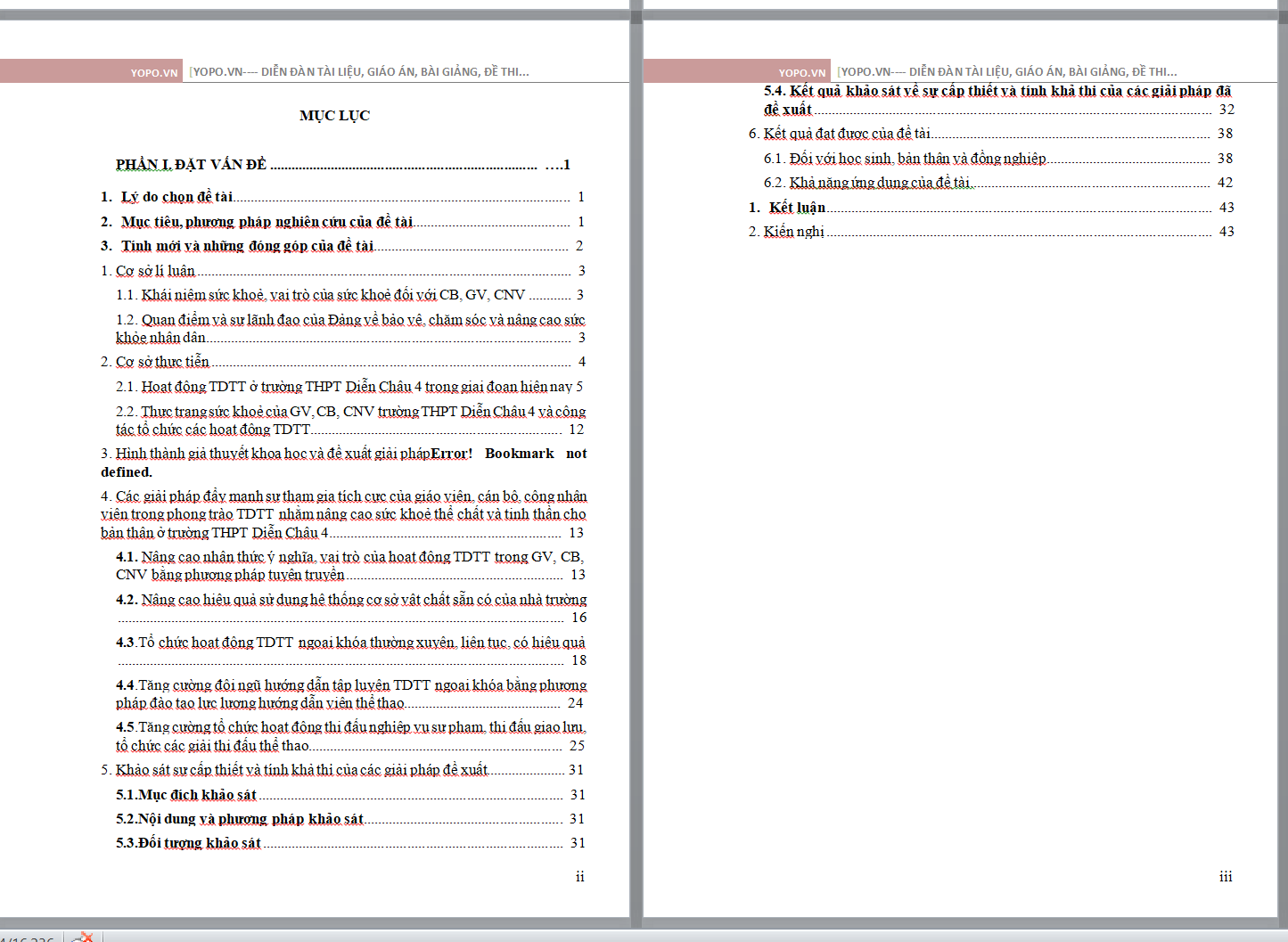Click entry 2.1. Hoạt động TDTT ở trường

[350, 387]
